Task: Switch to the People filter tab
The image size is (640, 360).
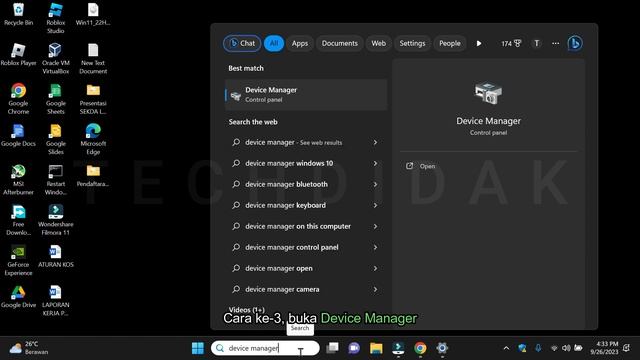Action: click(450, 43)
